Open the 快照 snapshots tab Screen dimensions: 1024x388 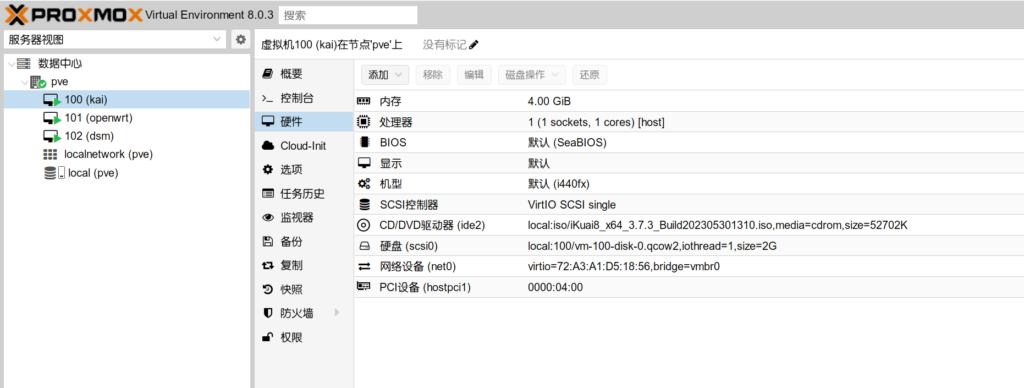coord(304,289)
